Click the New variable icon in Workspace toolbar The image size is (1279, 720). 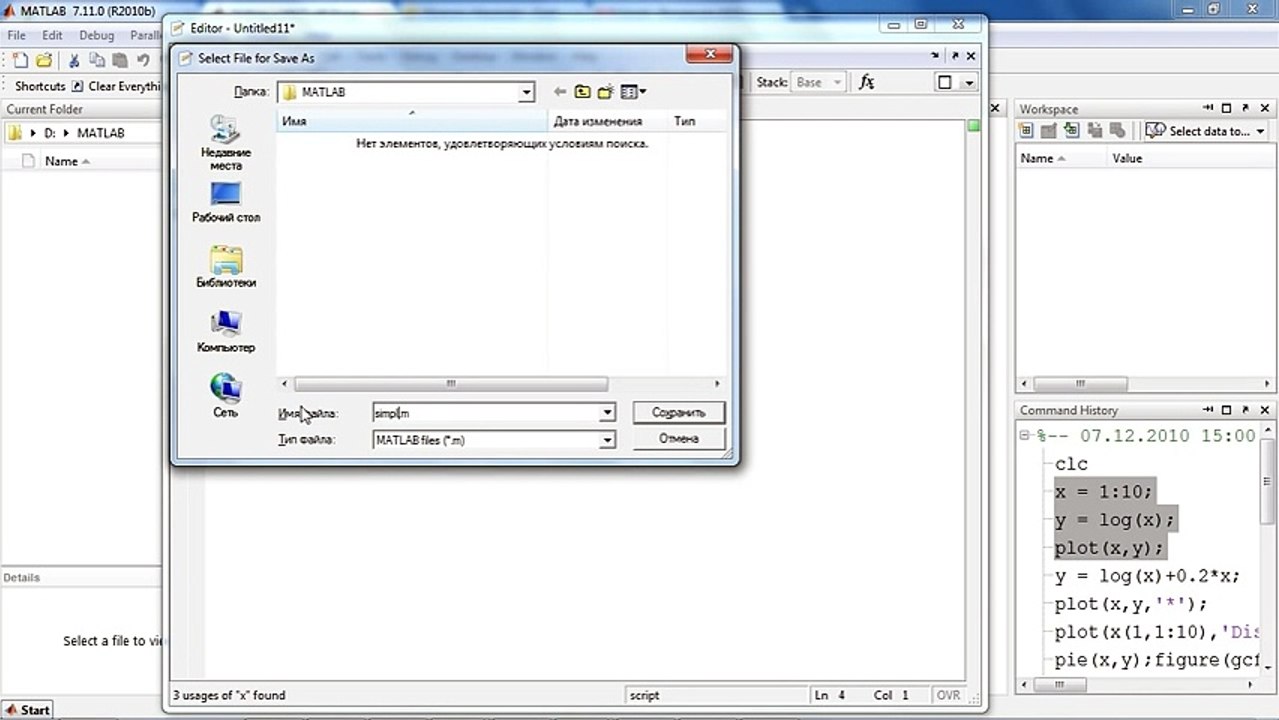click(x=1025, y=131)
